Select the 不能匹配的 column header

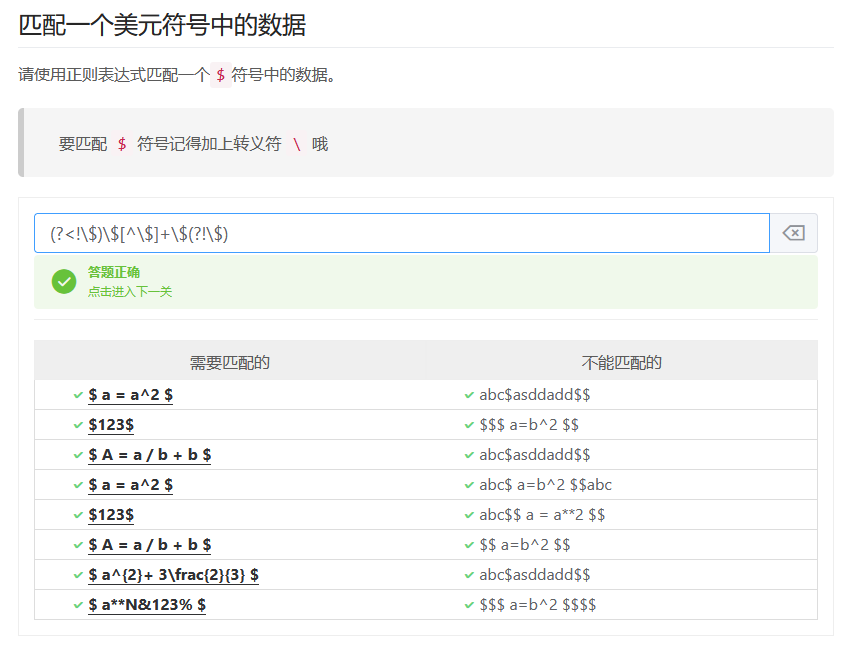[x=621, y=362]
